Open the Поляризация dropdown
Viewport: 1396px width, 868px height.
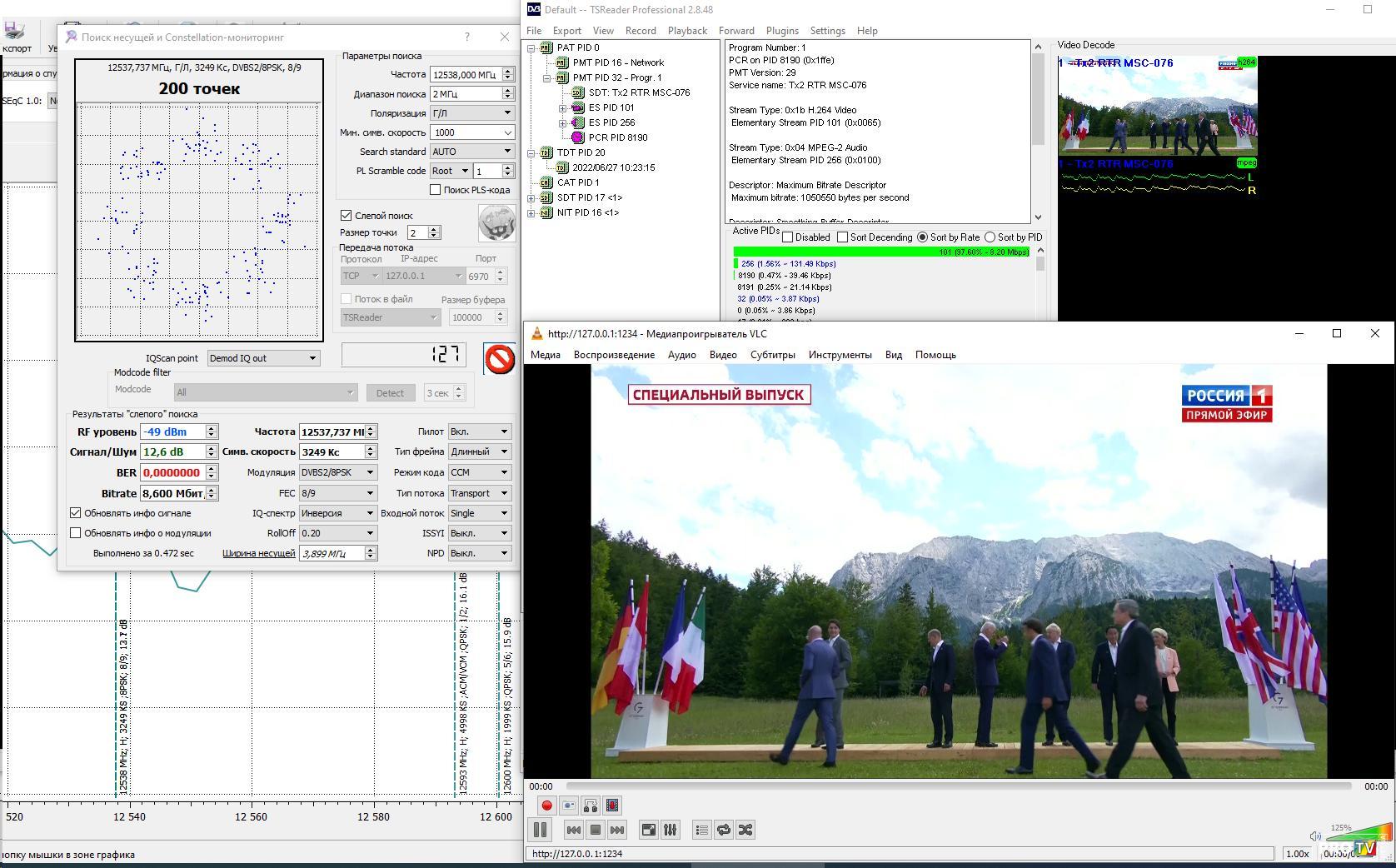471,113
